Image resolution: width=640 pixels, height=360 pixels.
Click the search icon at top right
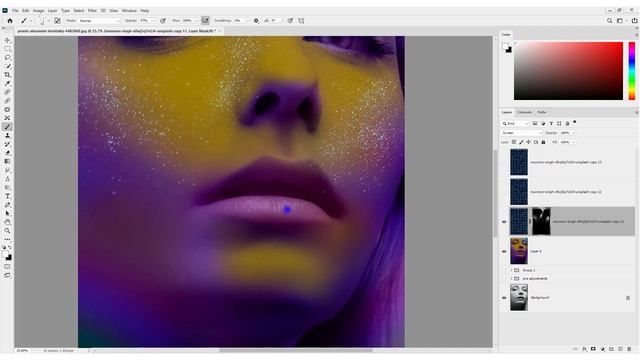[x=609, y=20]
